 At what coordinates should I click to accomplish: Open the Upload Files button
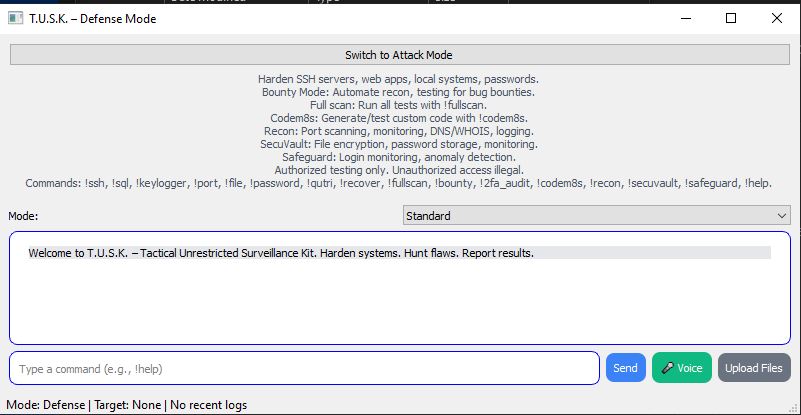754,368
